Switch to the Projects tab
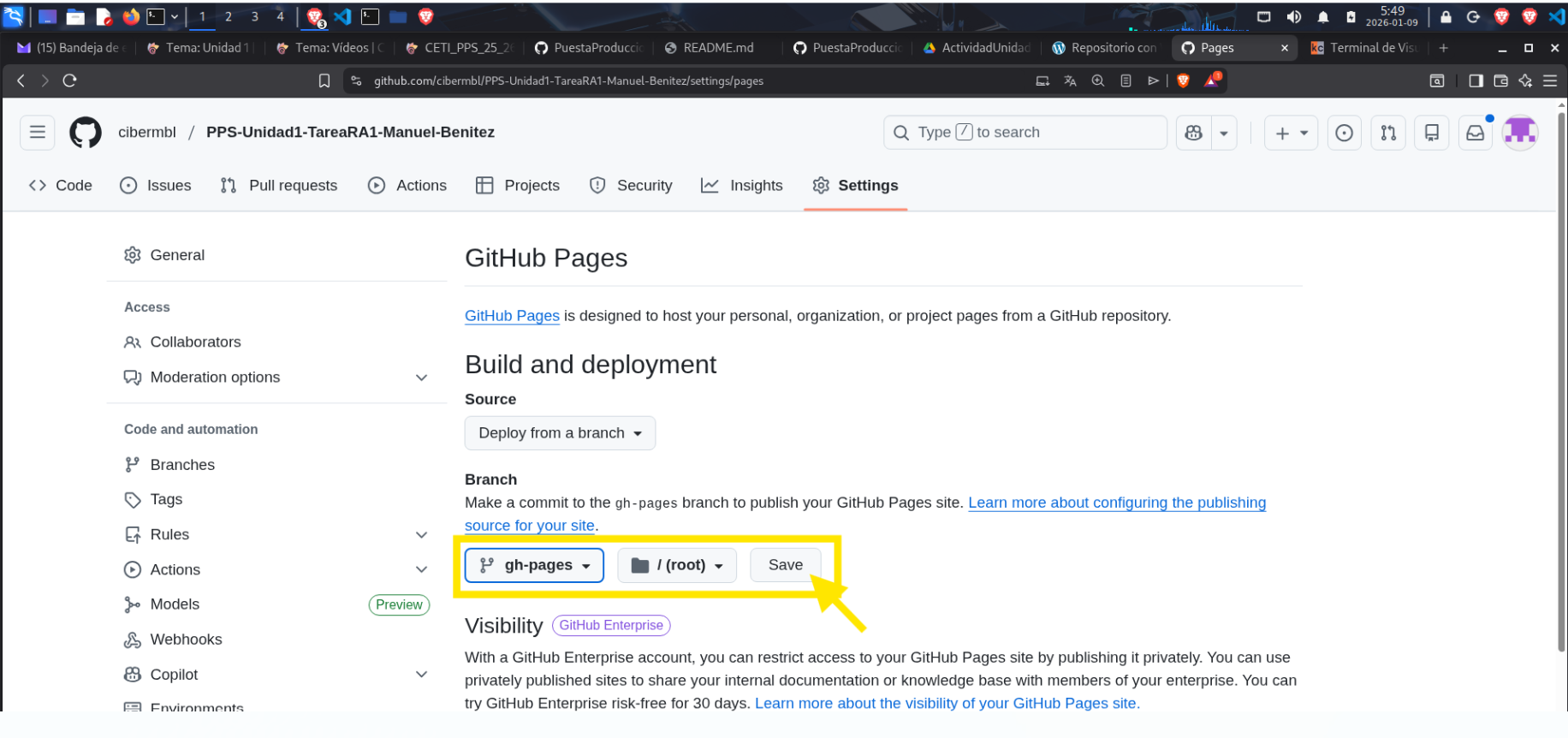This screenshot has width=1568, height=738. (518, 186)
